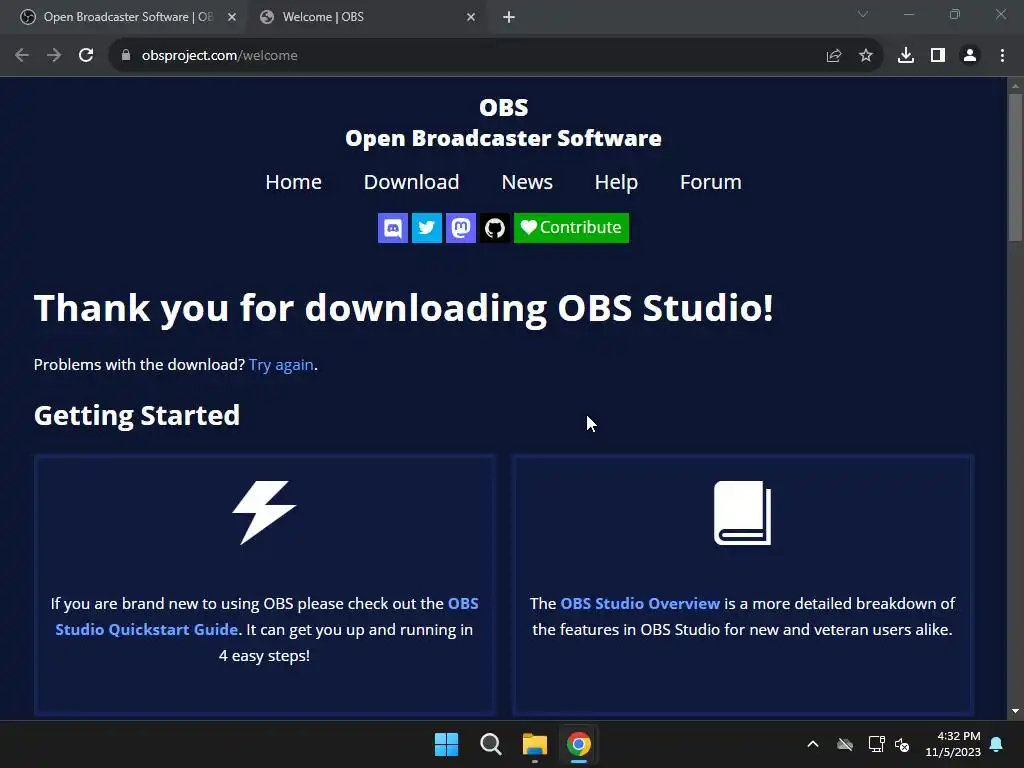View site information lock icon
The width and height of the screenshot is (1024, 768).
(x=126, y=56)
